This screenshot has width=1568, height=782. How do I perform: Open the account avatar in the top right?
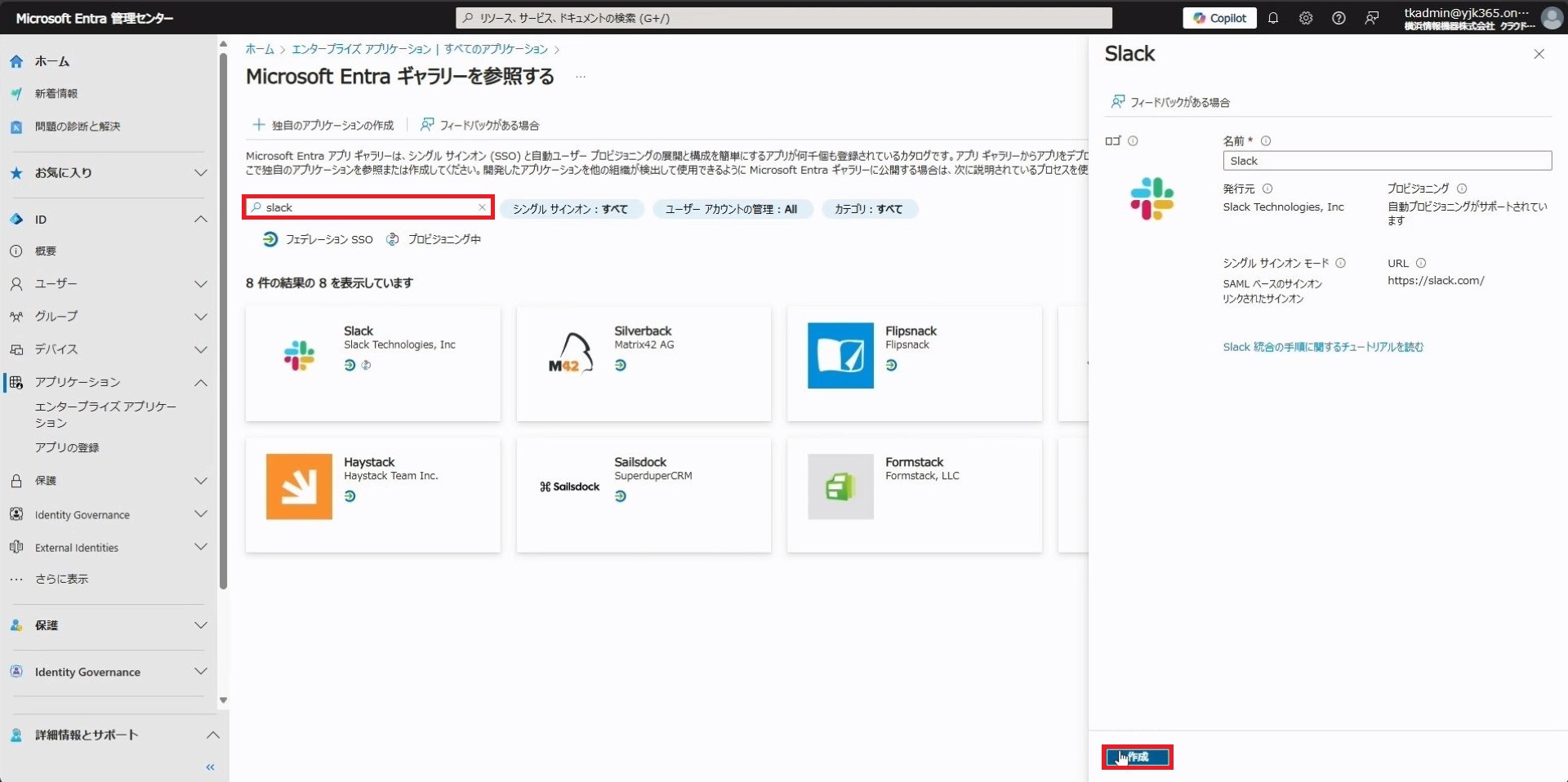(x=1552, y=18)
